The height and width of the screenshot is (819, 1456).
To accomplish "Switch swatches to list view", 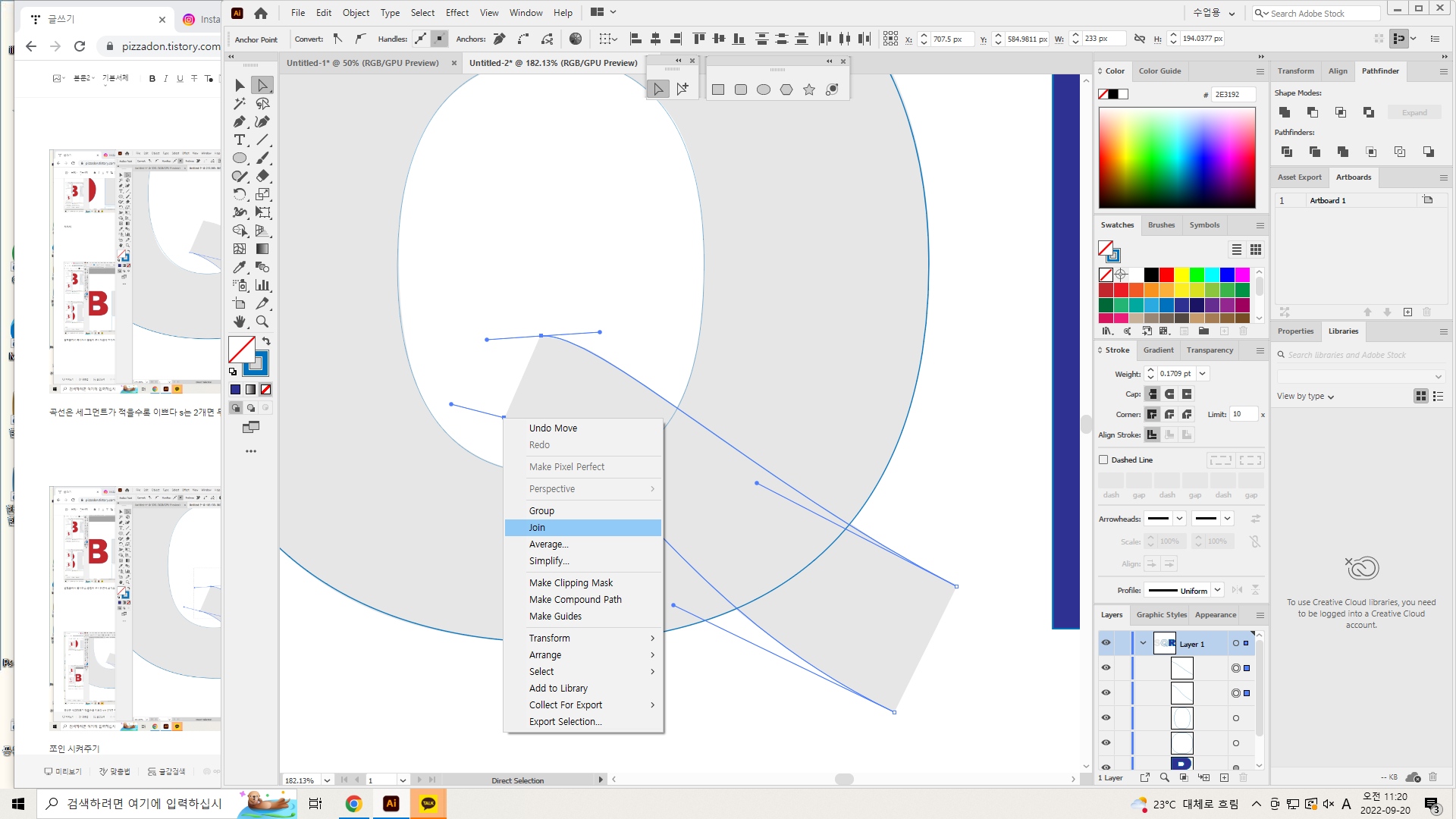I will 1237,249.
